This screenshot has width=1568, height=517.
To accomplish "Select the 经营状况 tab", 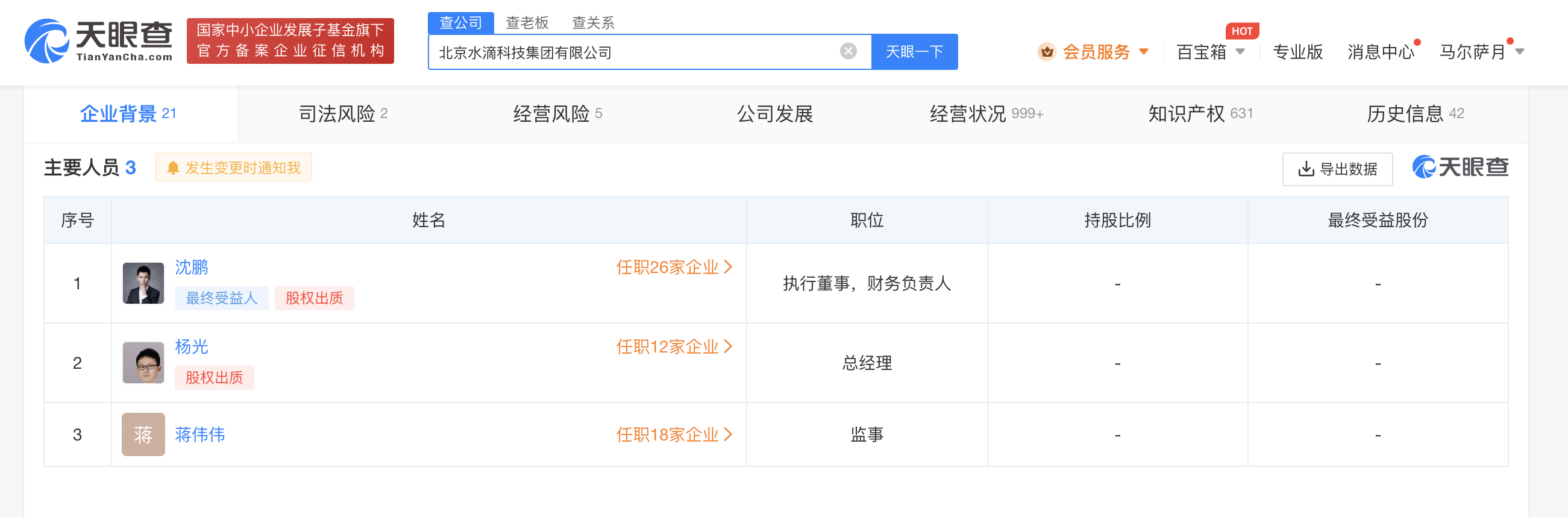I will [x=986, y=114].
